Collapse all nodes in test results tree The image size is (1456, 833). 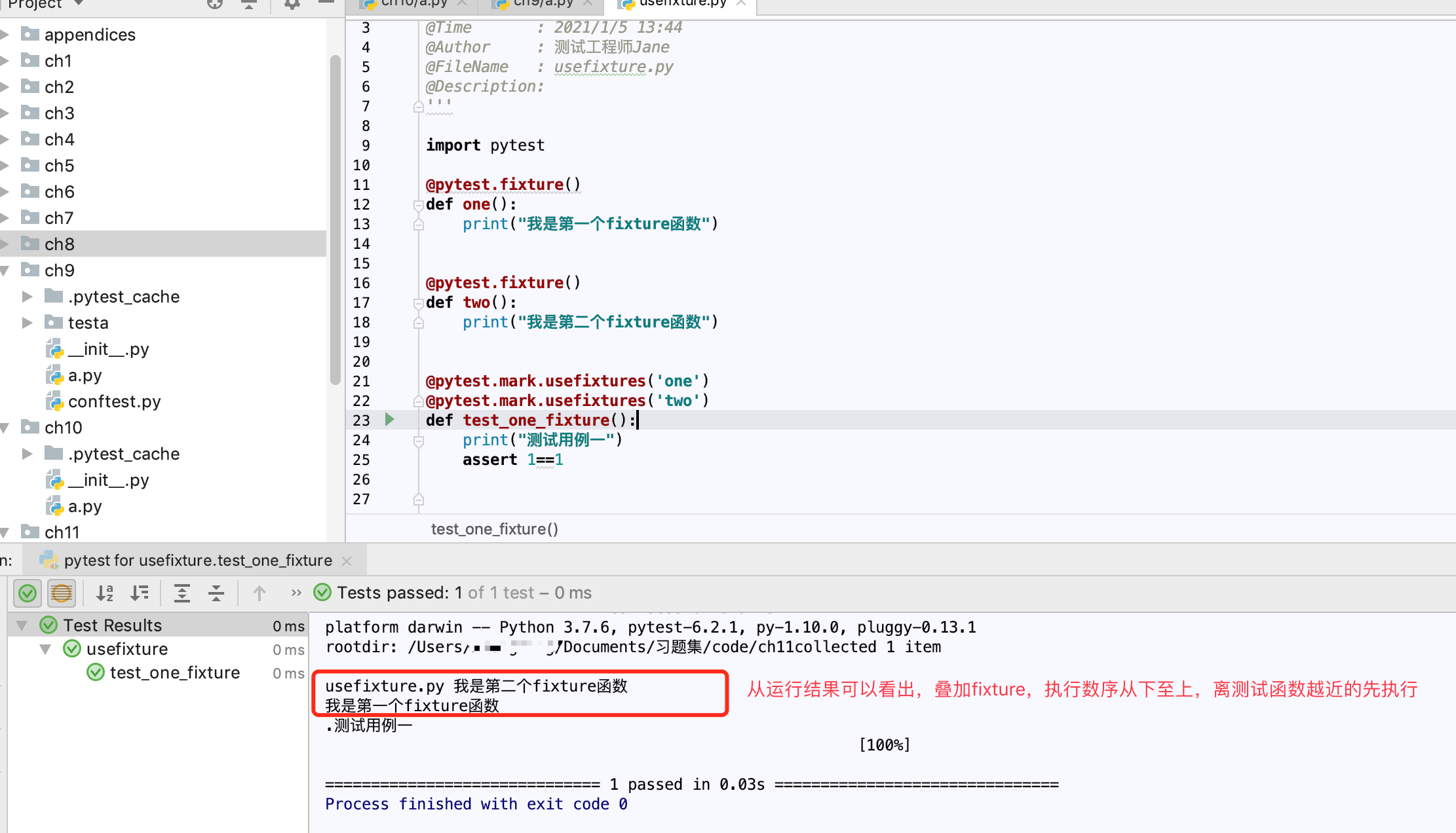coord(216,593)
